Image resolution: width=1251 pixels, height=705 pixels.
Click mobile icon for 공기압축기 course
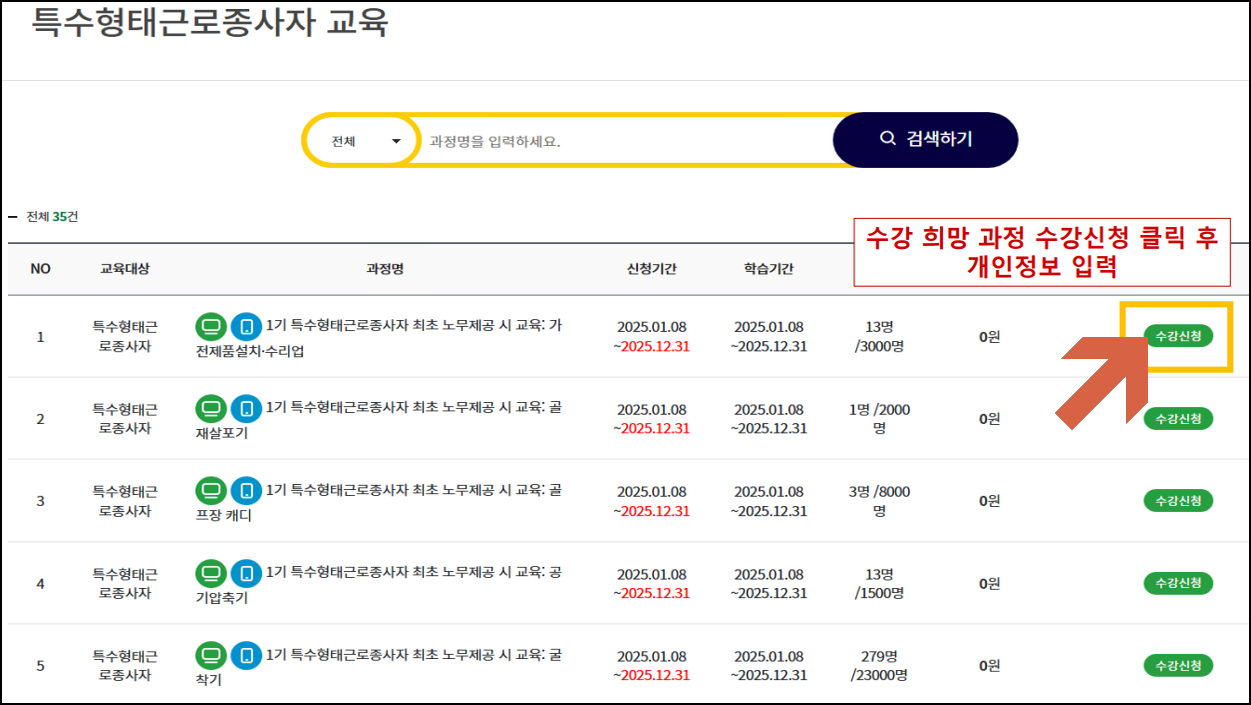[246, 574]
